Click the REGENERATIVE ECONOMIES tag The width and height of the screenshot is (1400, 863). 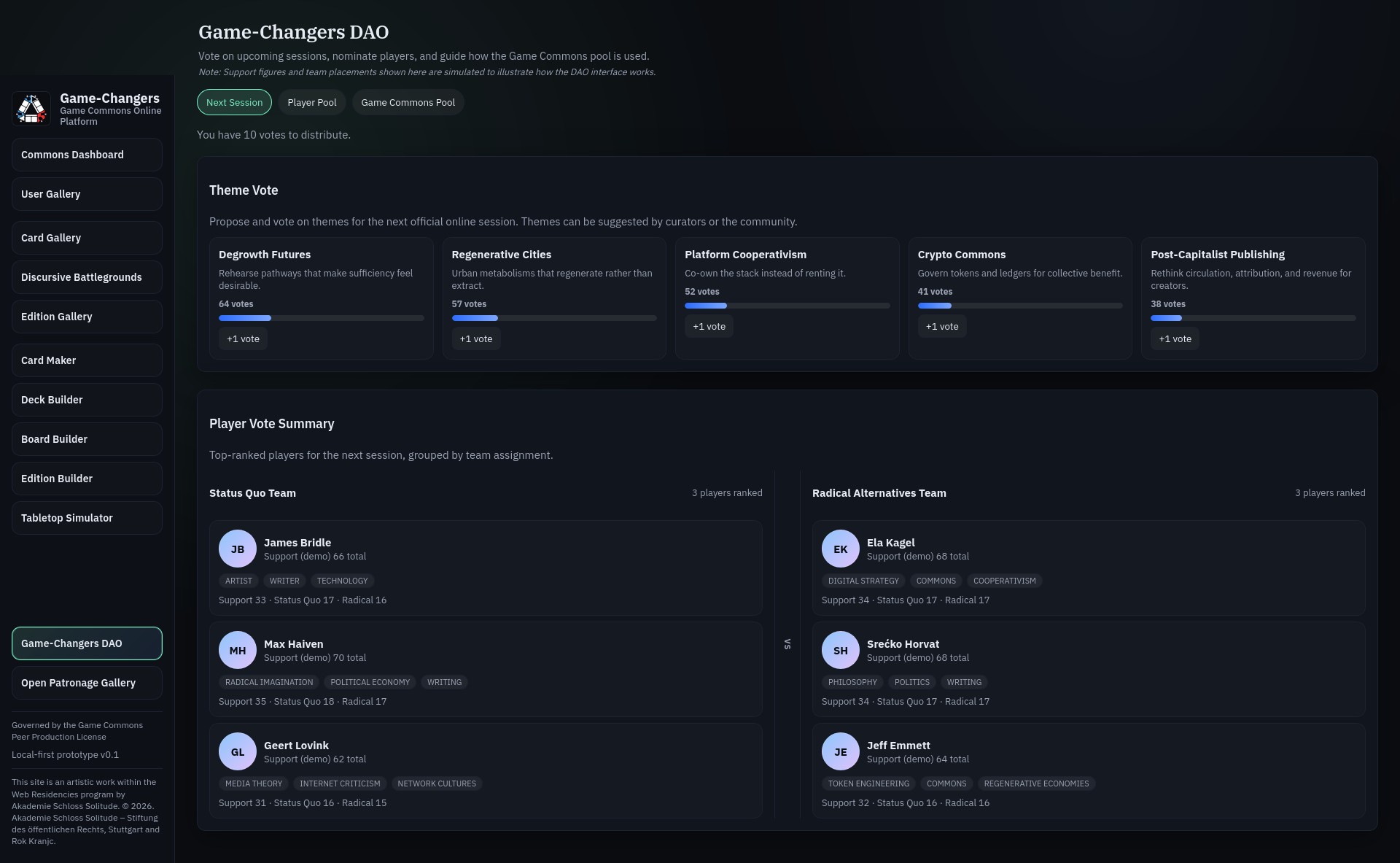tap(1036, 783)
